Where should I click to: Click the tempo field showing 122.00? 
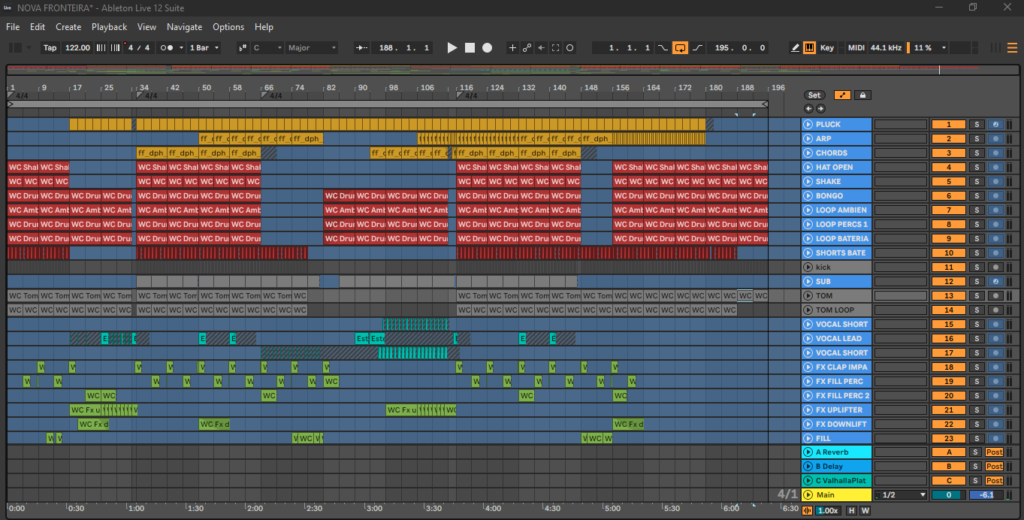click(x=77, y=47)
